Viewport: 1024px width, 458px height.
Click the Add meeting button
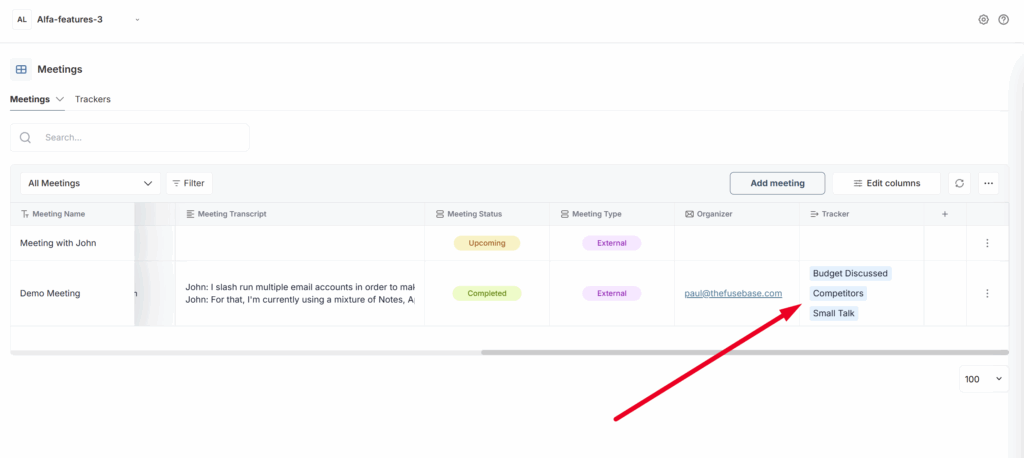777,183
